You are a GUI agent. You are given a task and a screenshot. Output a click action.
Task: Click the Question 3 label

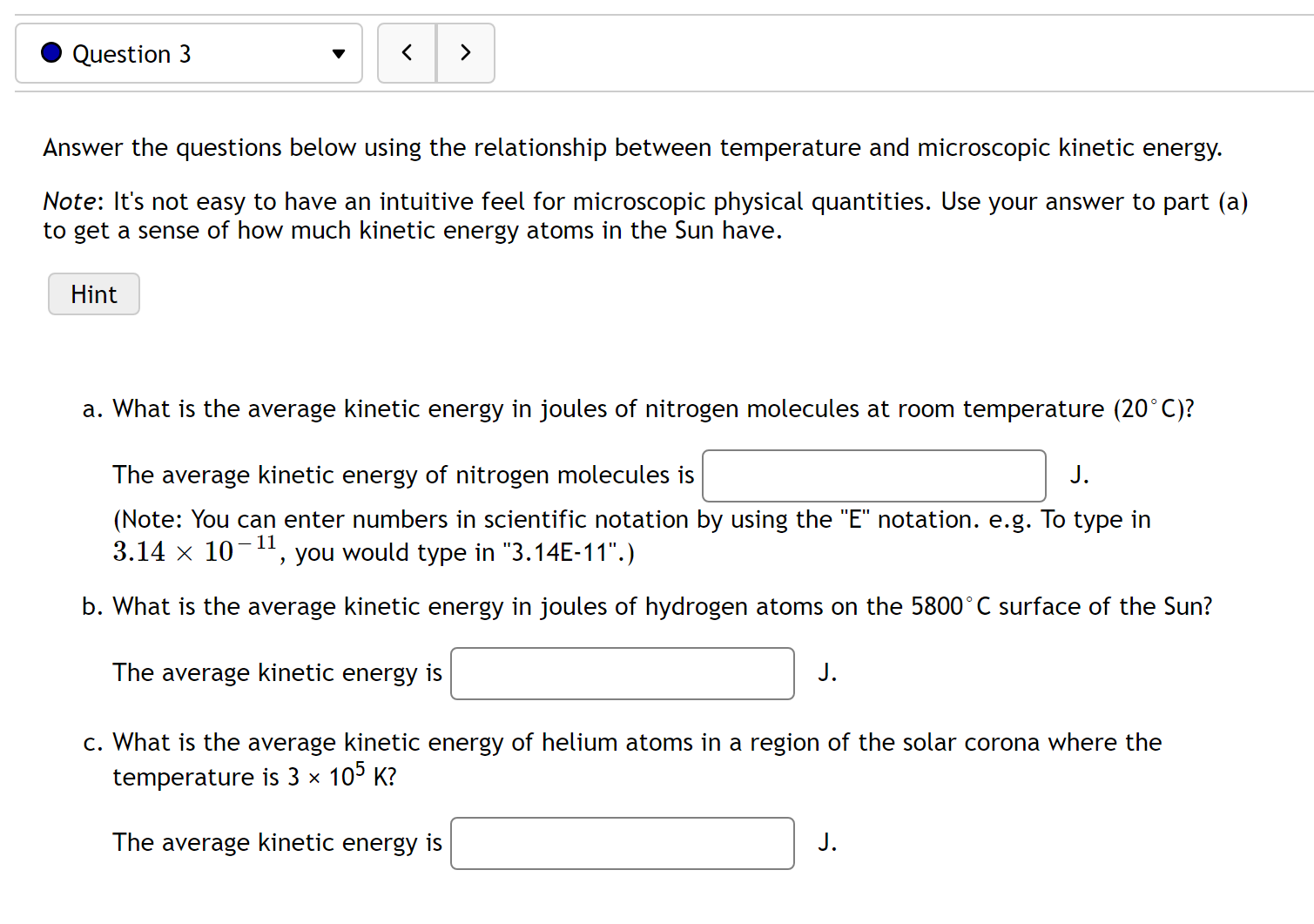pyautogui.click(x=131, y=53)
